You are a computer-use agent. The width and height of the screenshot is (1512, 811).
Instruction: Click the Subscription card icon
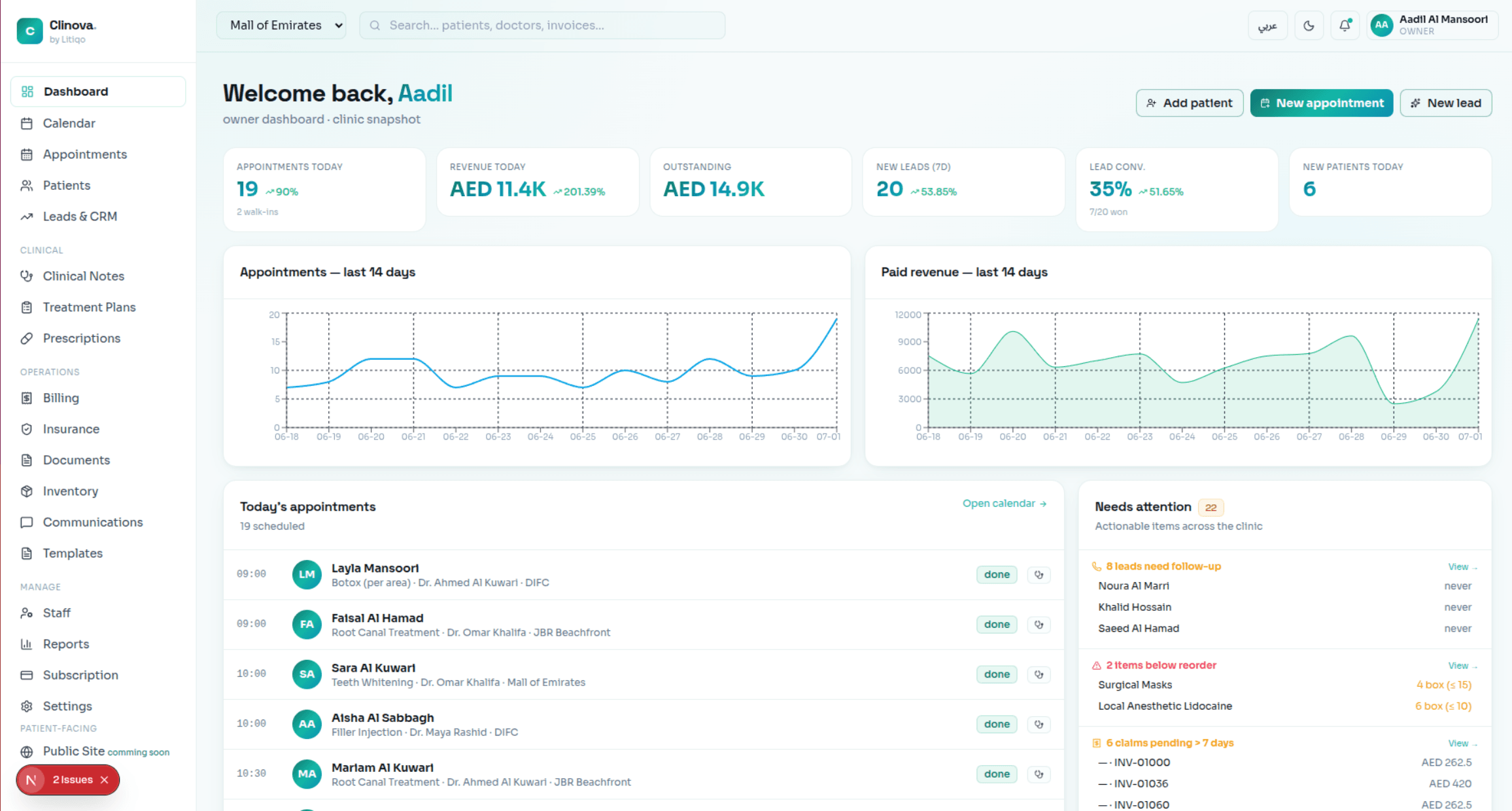[27, 675]
